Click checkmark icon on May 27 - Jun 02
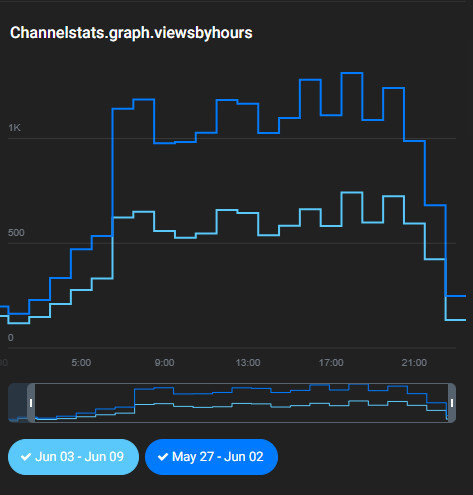 pos(163,457)
